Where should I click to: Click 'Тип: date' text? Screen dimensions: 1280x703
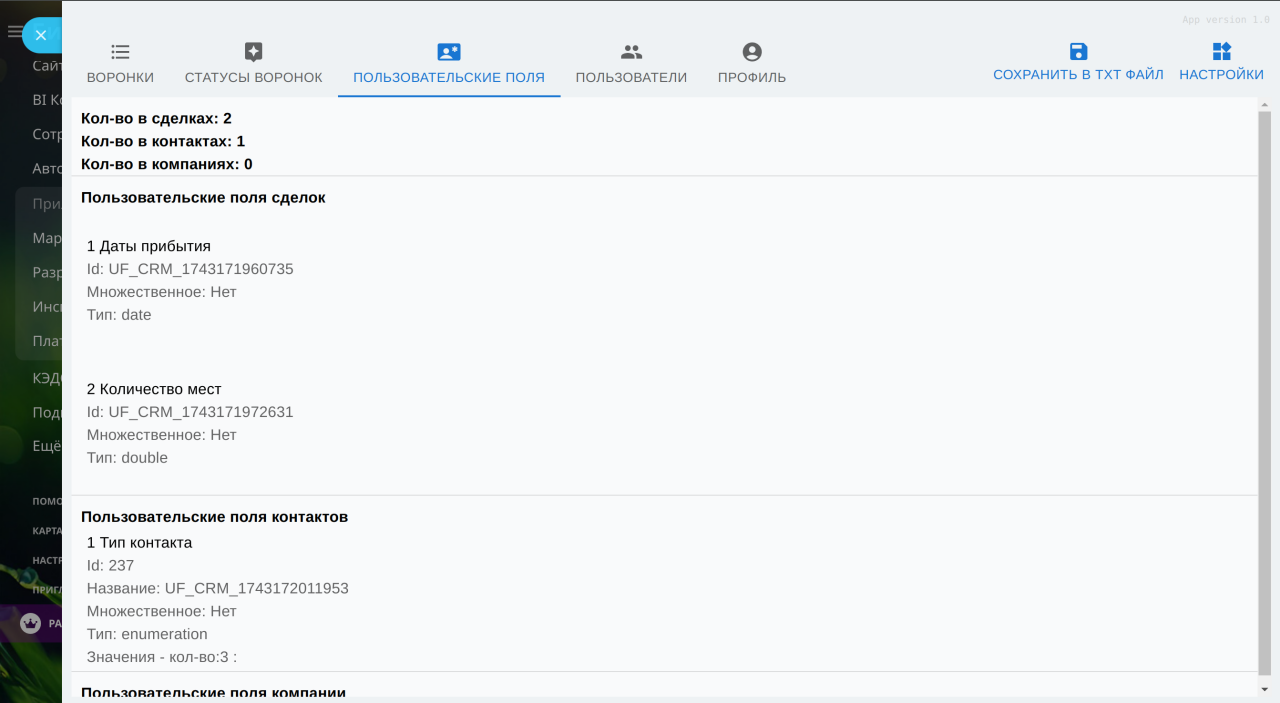pyautogui.click(x=119, y=315)
